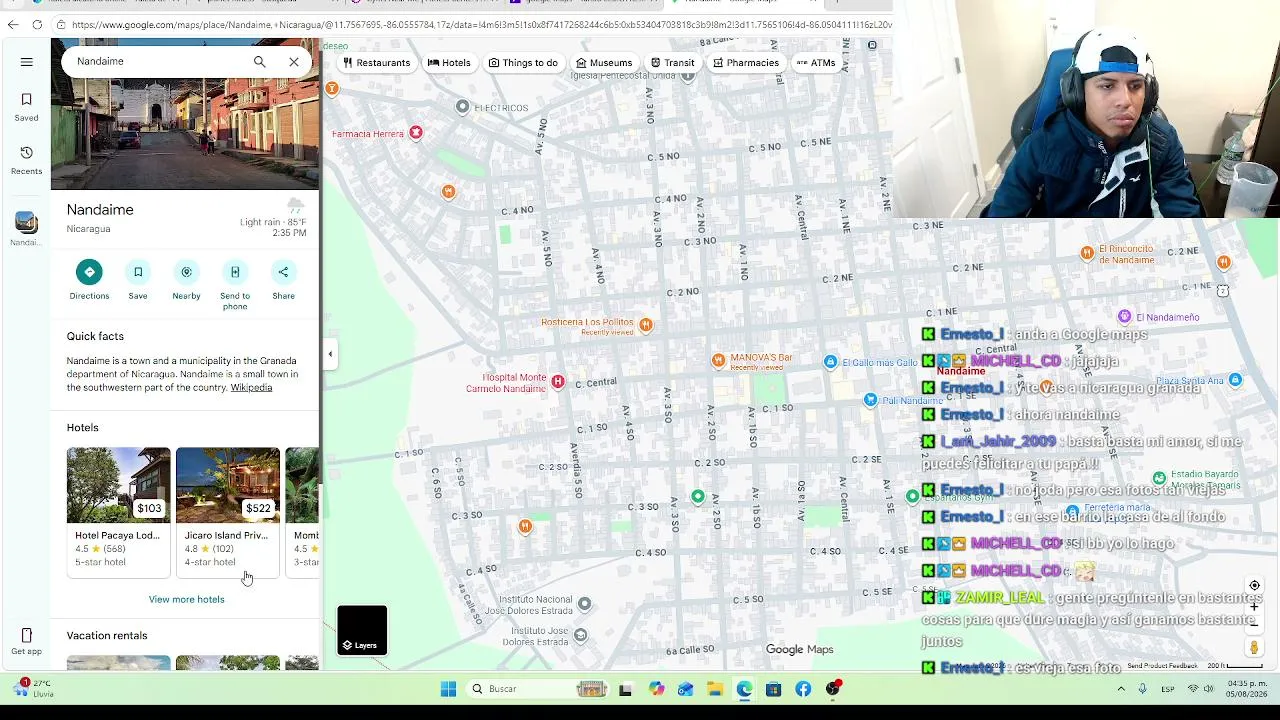
Task: Click the Electricos map pin
Action: click(462, 106)
